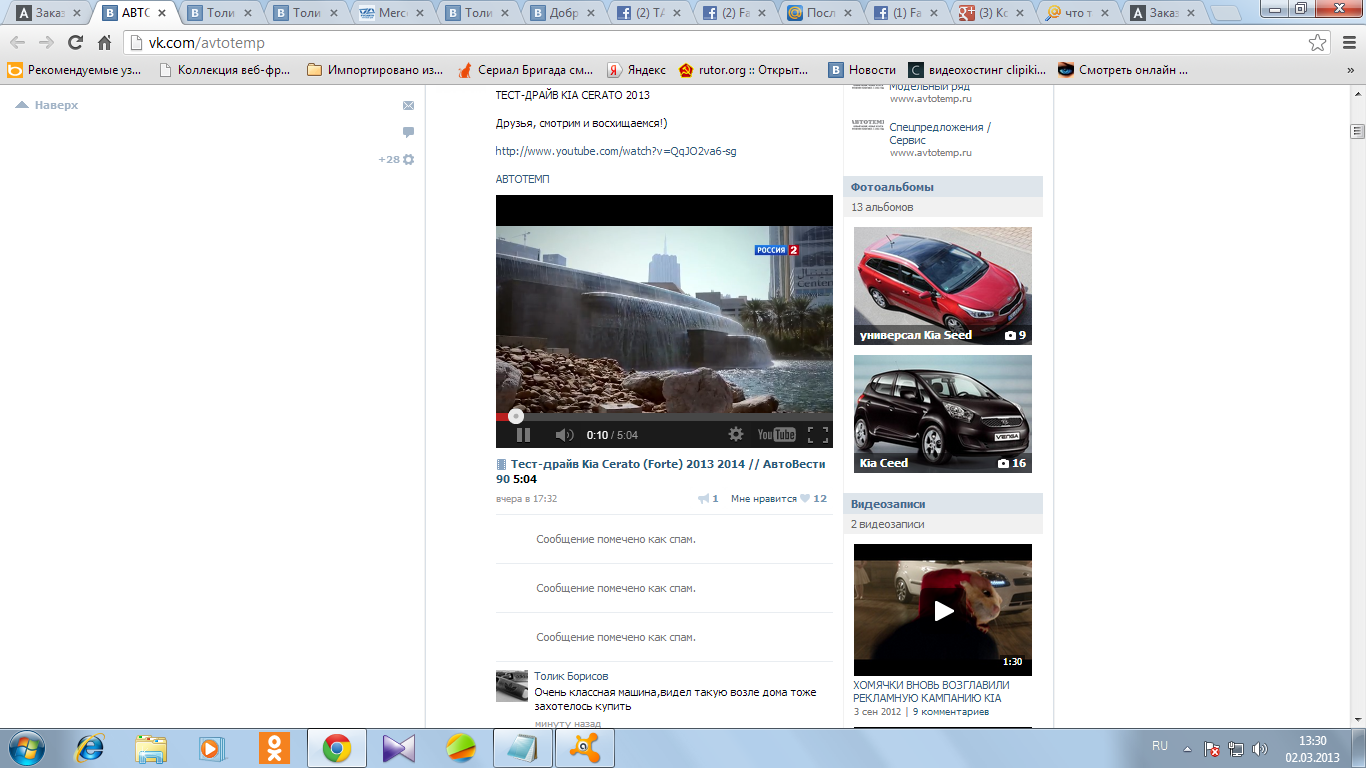
Task: Open the Chrome menu button
Action: 1347,43
